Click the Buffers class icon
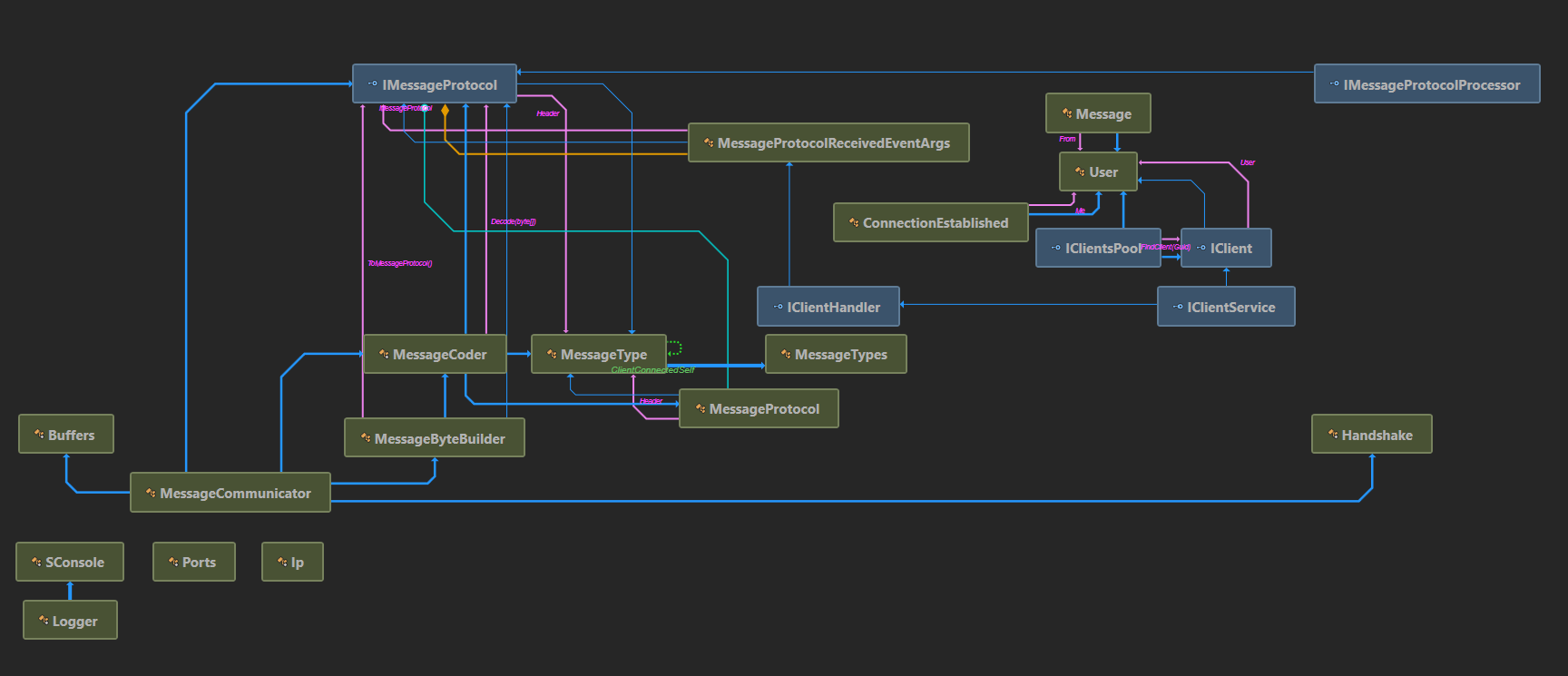Screen dimensions: 1568x676 (38, 434)
